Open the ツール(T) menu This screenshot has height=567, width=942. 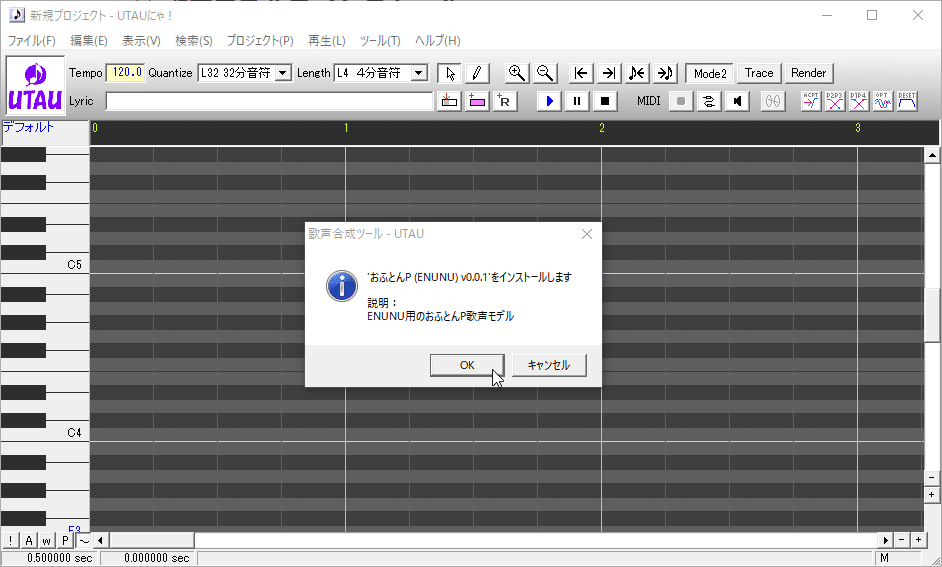(380, 40)
